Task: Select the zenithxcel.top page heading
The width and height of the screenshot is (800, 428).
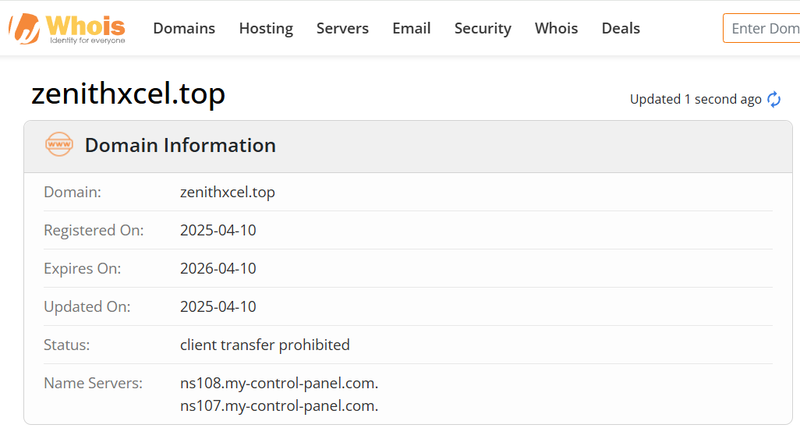Action: pos(128,94)
